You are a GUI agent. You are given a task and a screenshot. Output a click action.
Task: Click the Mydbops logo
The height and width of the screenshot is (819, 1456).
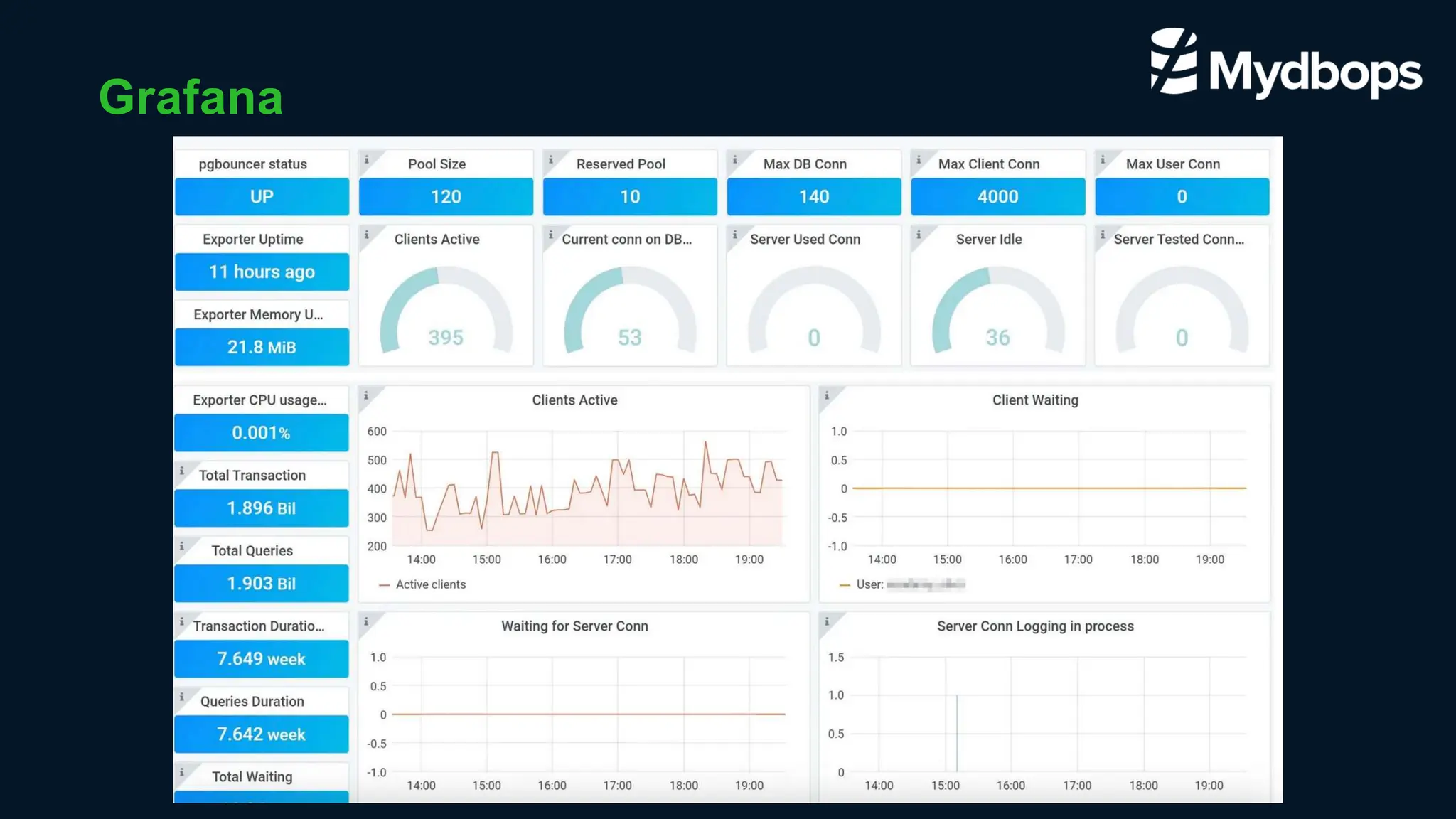[x=1286, y=63]
